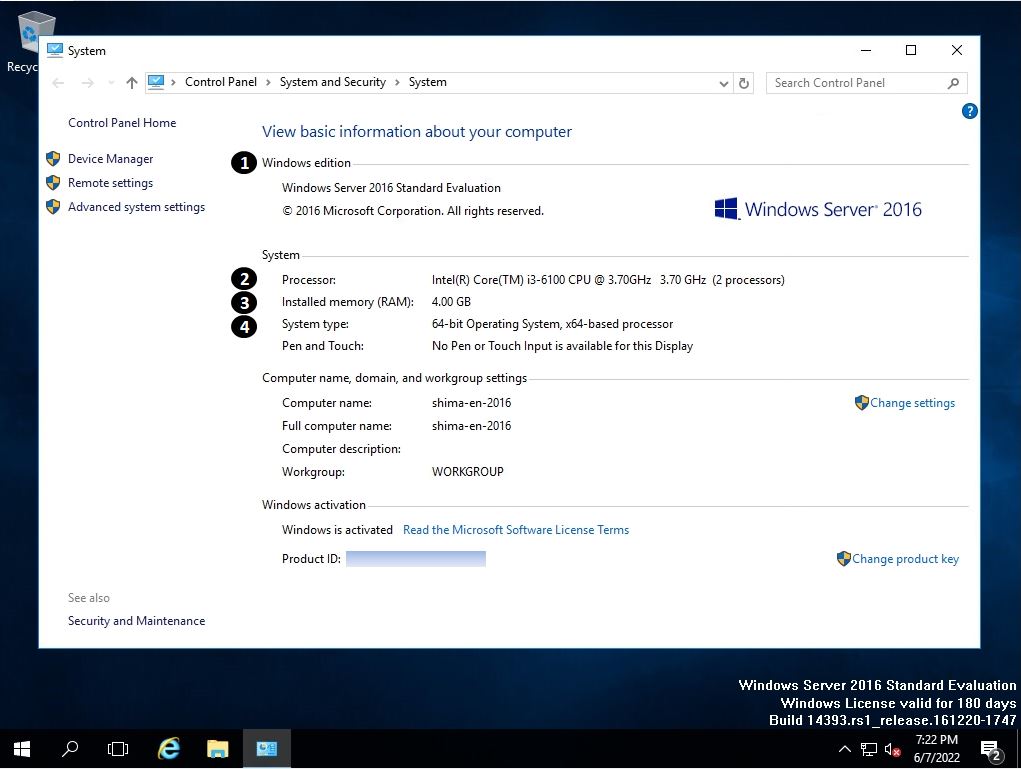Click Change product key link
1021x769 pixels.
pyautogui.click(x=905, y=559)
